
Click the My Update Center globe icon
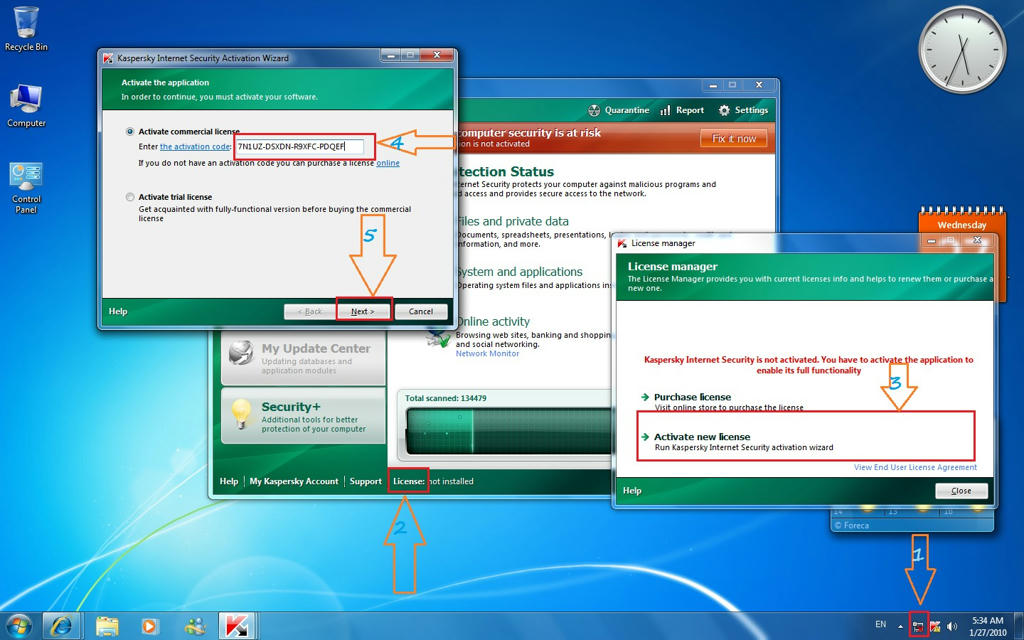[x=241, y=353]
